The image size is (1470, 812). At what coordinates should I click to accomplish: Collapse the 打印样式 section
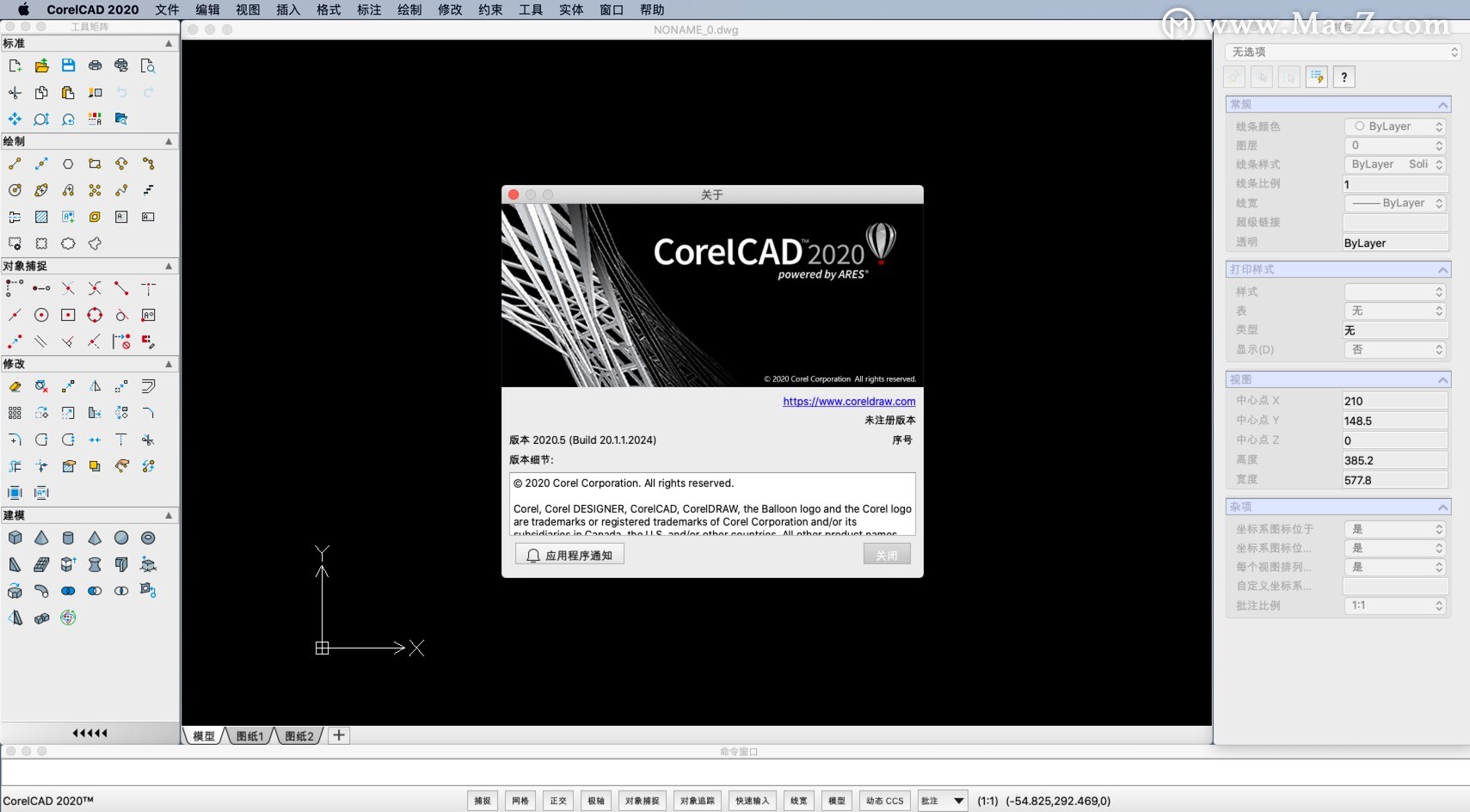pyautogui.click(x=1442, y=270)
